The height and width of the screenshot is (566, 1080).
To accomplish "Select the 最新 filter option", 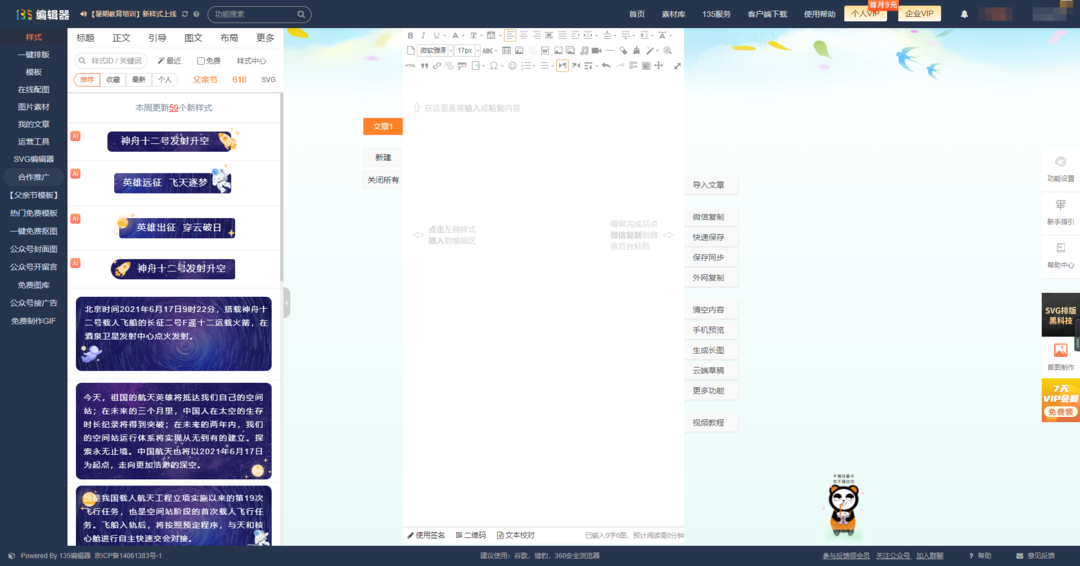I will [x=139, y=80].
